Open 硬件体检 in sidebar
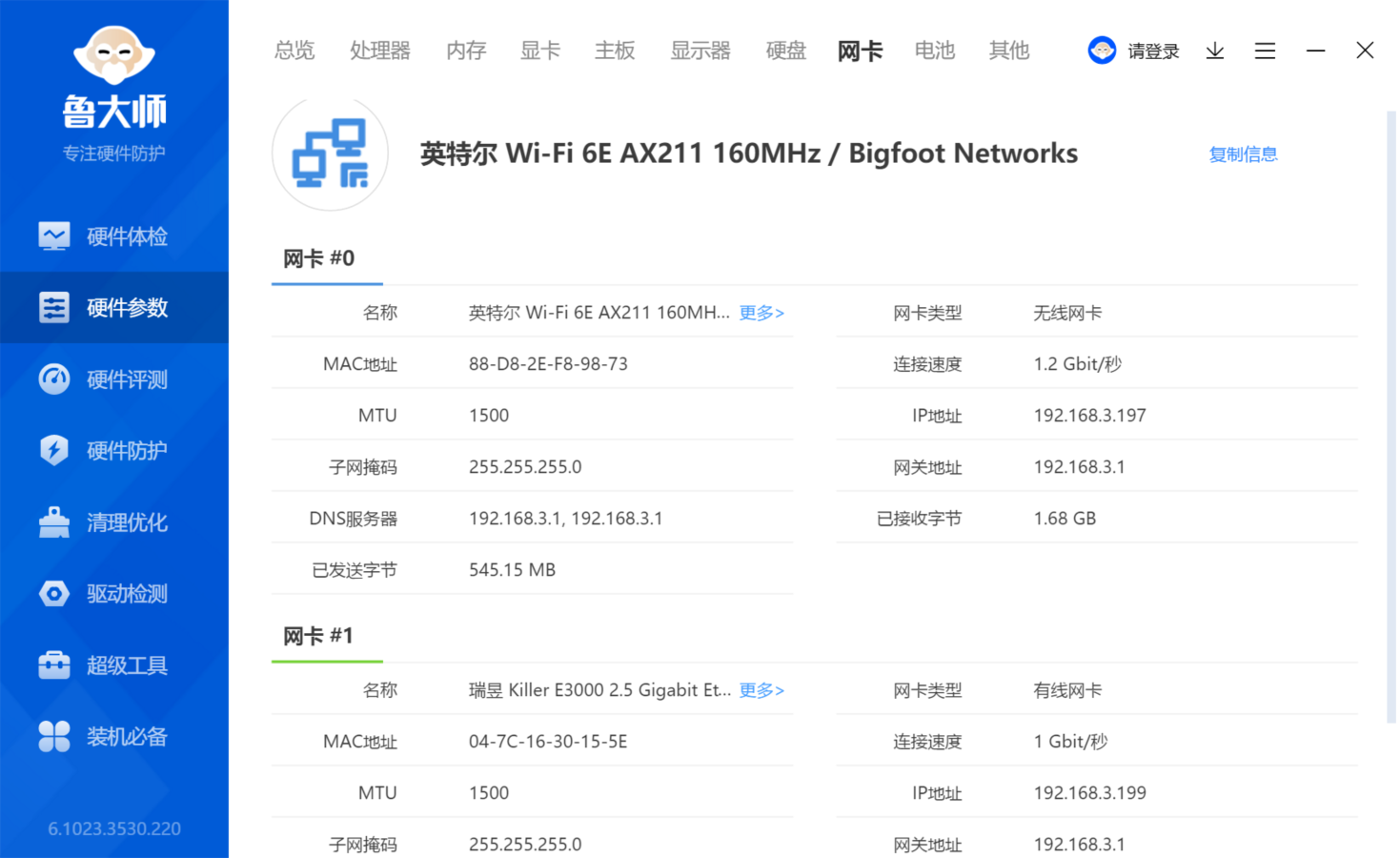 tap(114, 236)
